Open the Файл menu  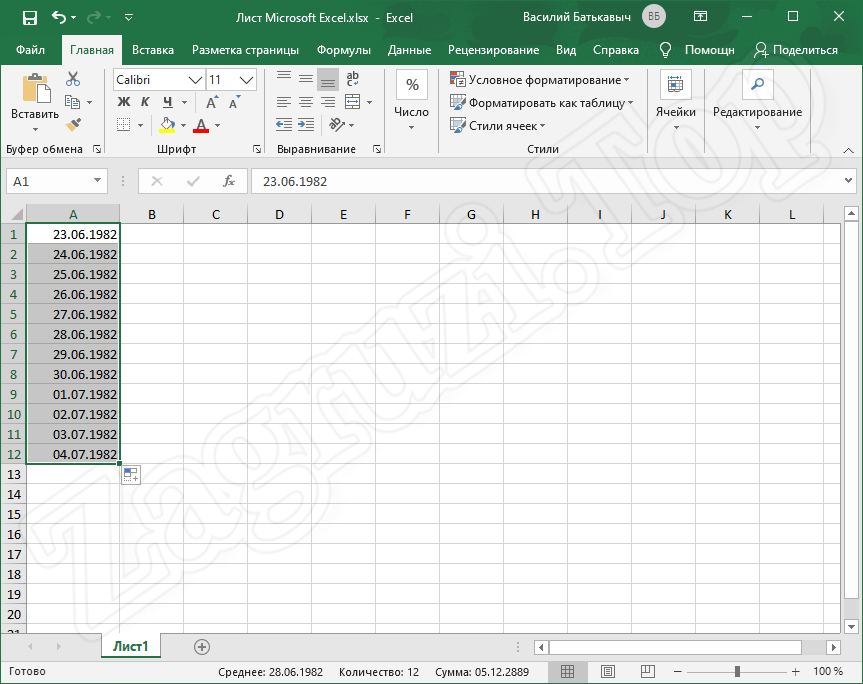coord(30,50)
